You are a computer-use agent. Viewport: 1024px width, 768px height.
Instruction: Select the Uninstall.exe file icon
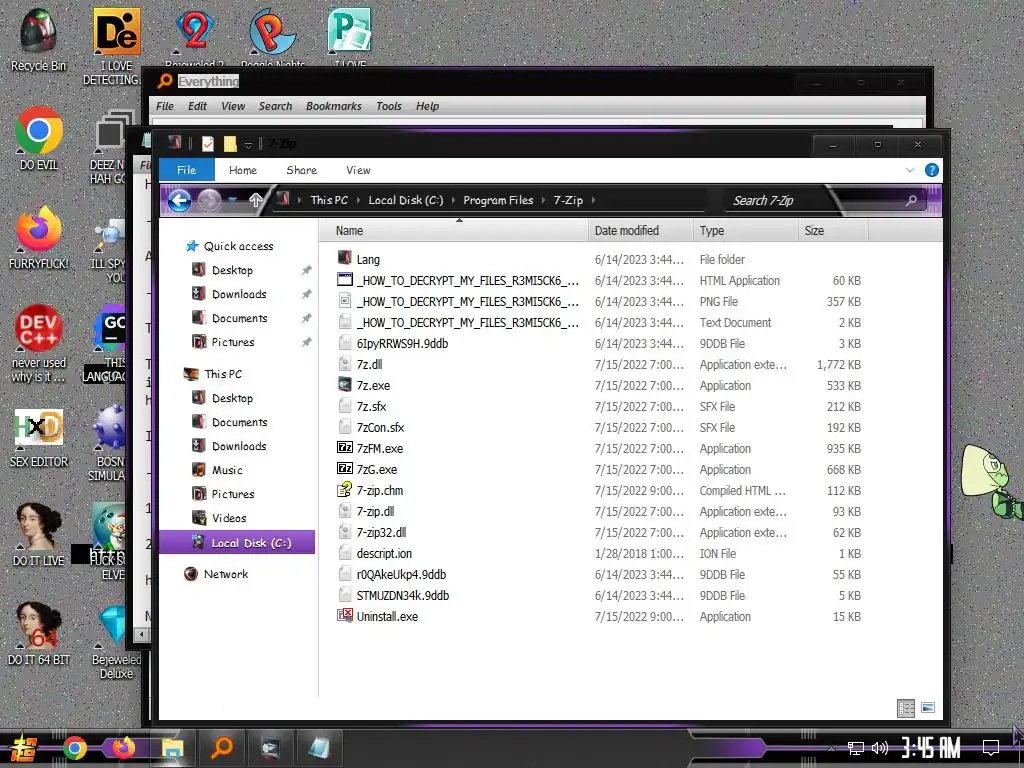pos(344,615)
